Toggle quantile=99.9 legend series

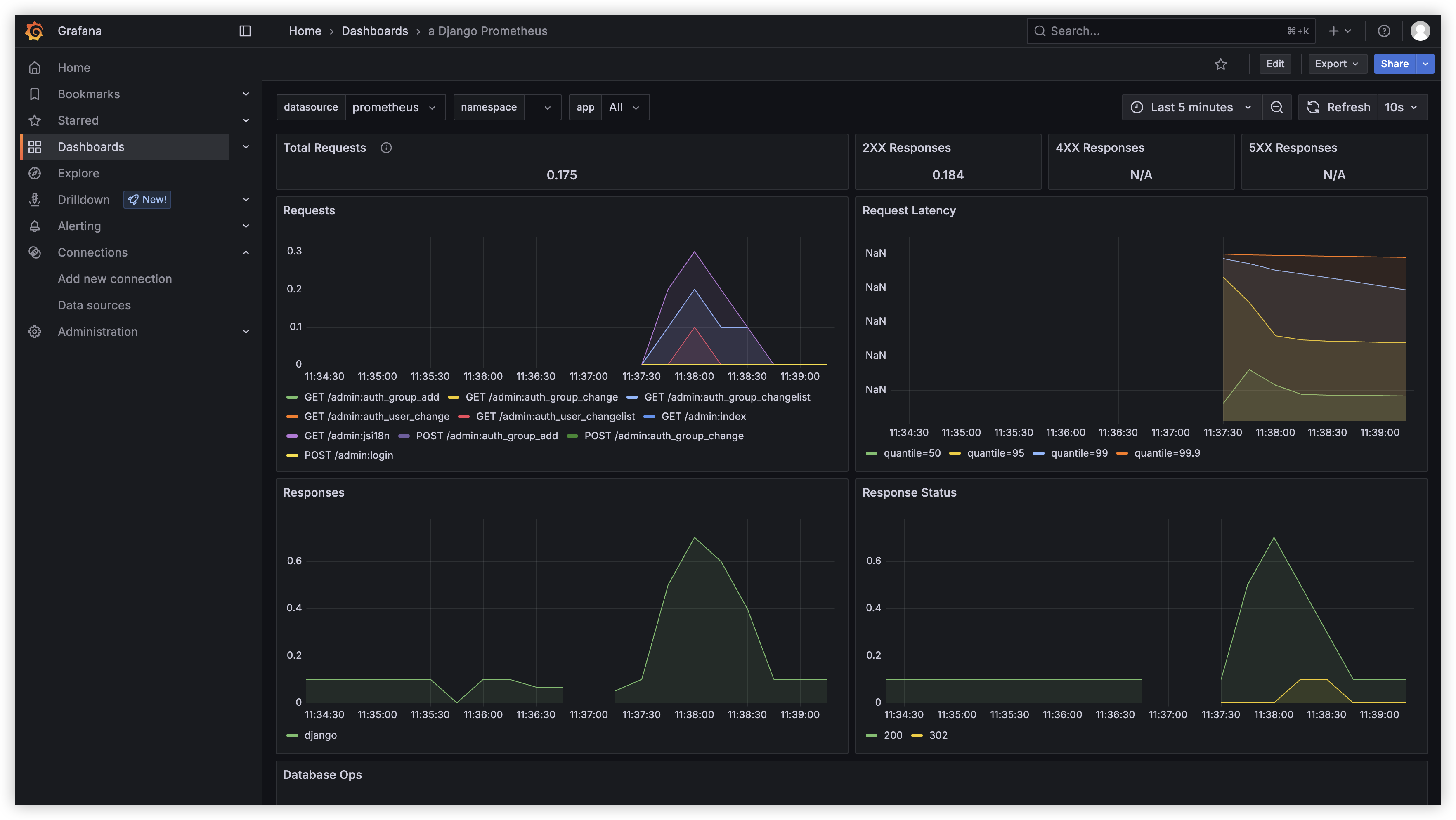(1167, 453)
